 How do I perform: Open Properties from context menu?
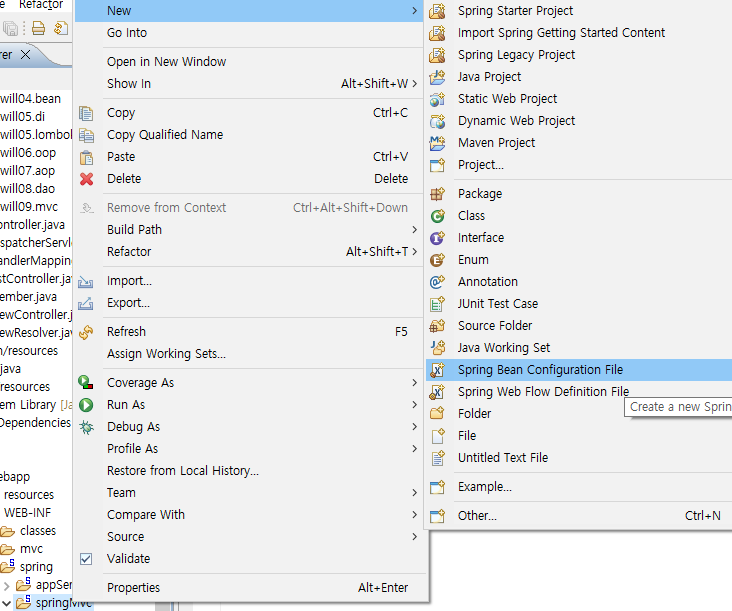pos(134,588)
